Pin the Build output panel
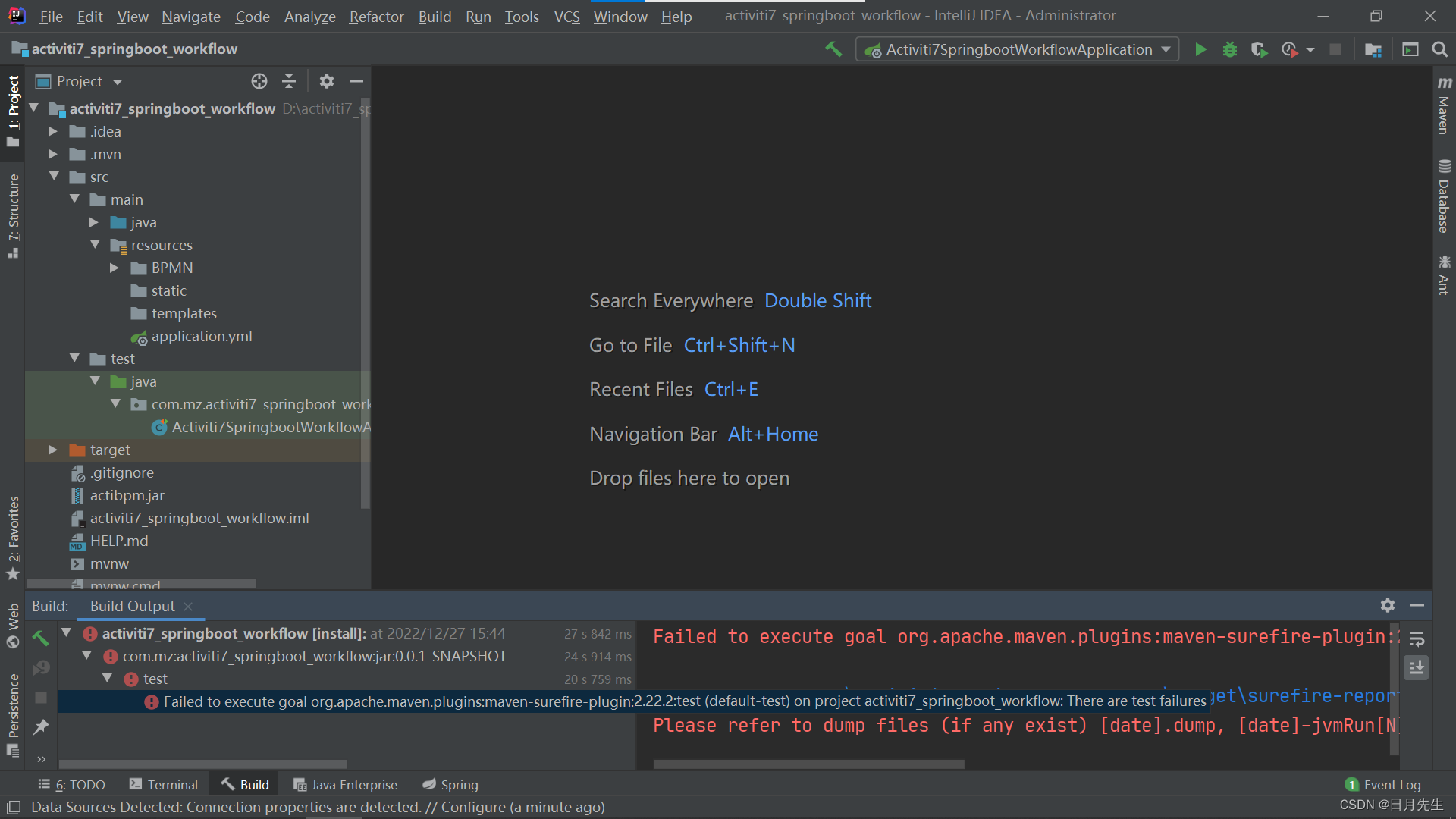The image size is (1456, 819). (41, 726)
